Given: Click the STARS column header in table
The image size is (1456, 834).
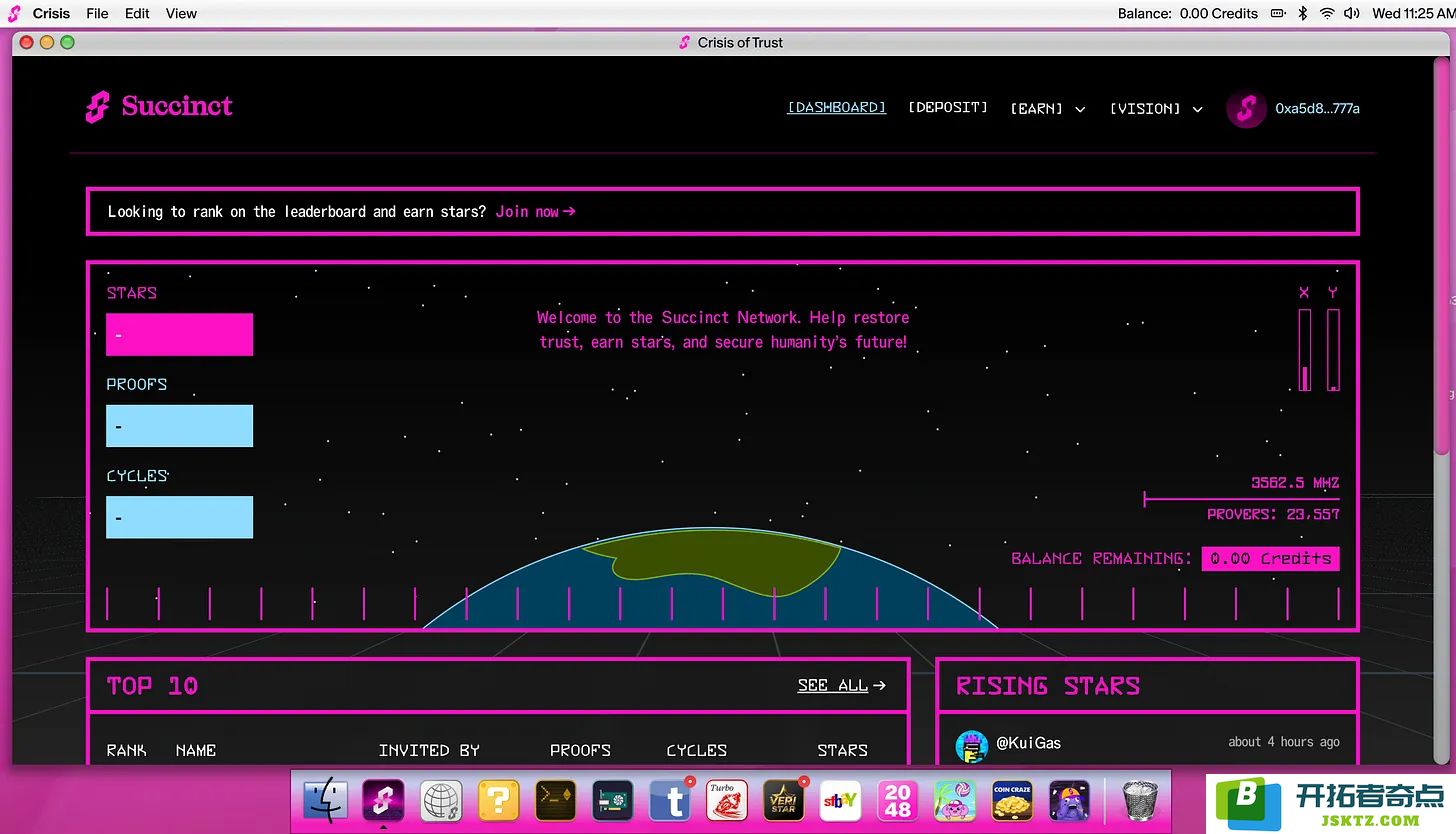Looking at the screenshot, I should (843, 750).
